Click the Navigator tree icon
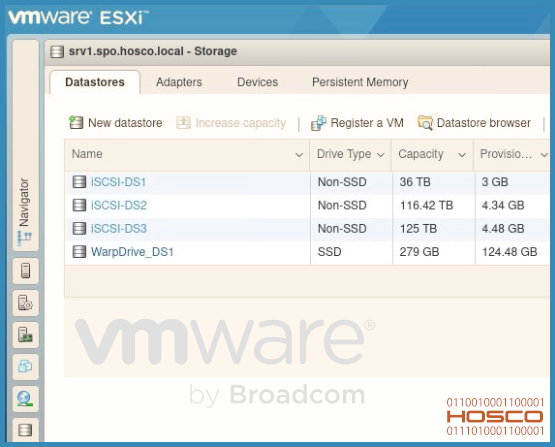Image resolution: width=555 pixels, height=447 pixels. coord(24,238)
